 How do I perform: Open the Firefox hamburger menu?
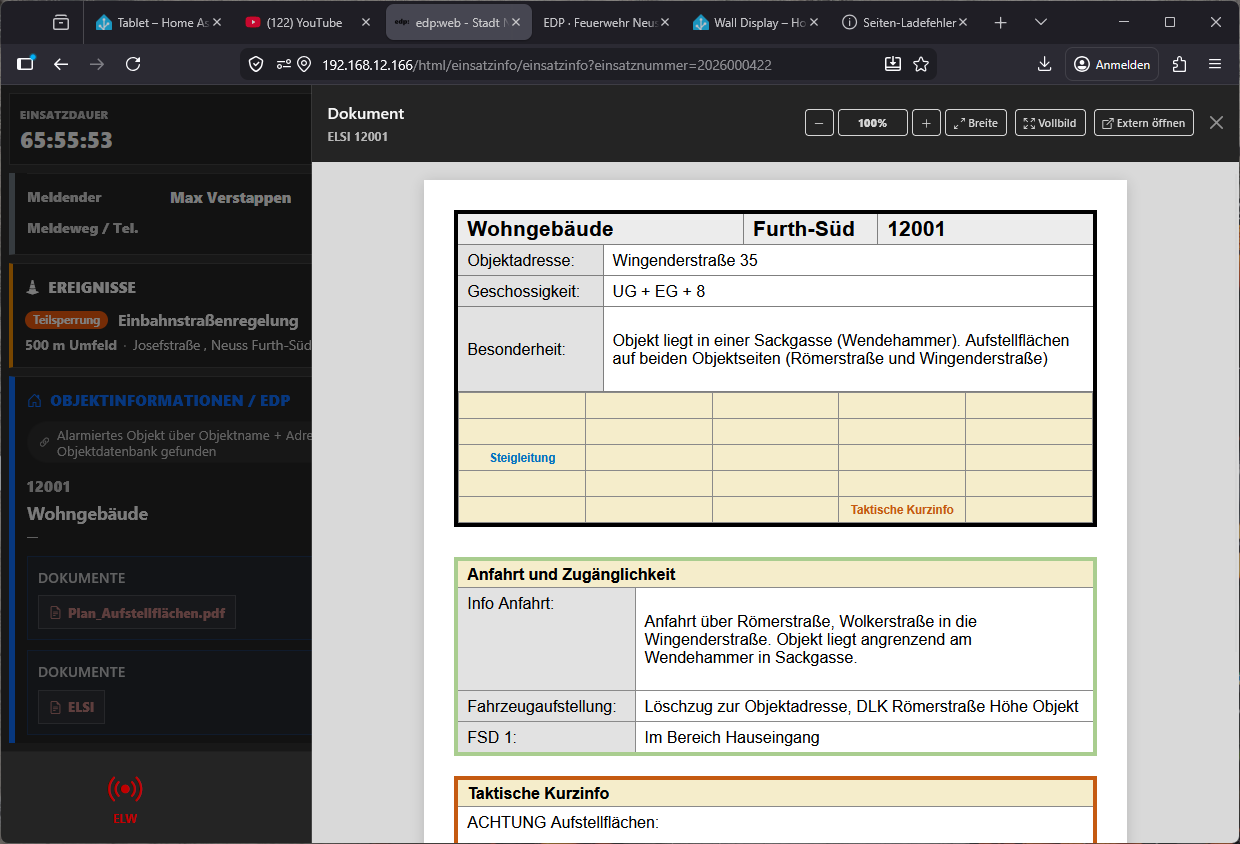point(1215,64)
